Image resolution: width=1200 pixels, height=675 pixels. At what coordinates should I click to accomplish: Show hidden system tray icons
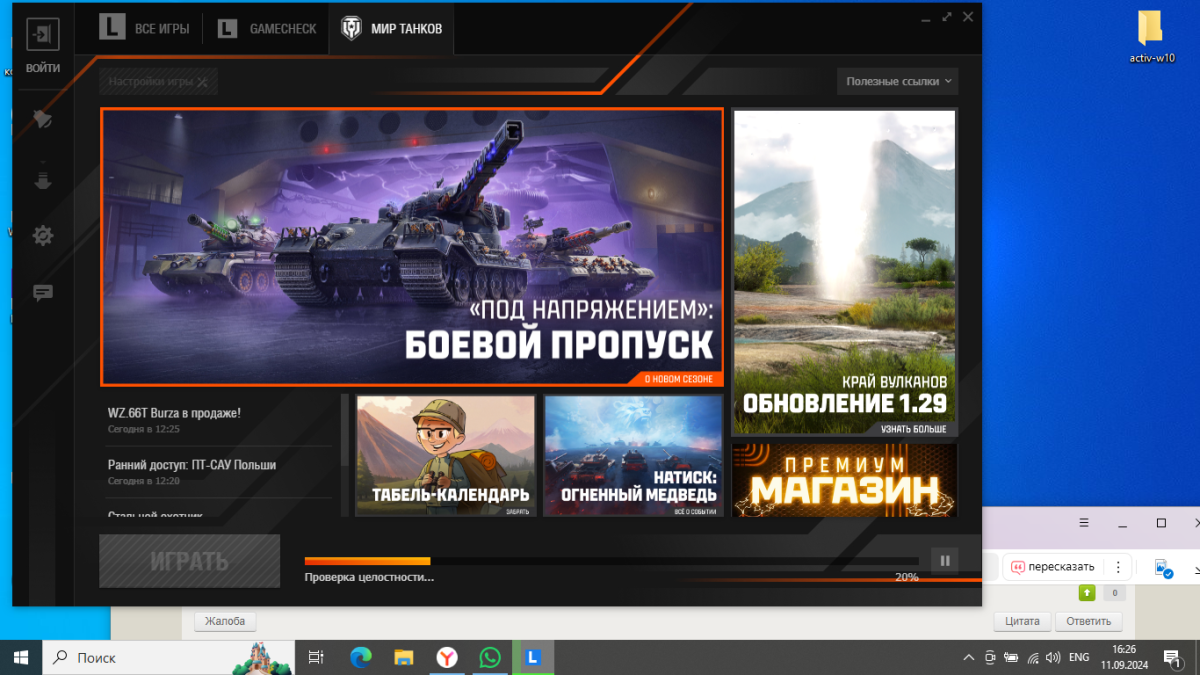click(x=967, y=657)
